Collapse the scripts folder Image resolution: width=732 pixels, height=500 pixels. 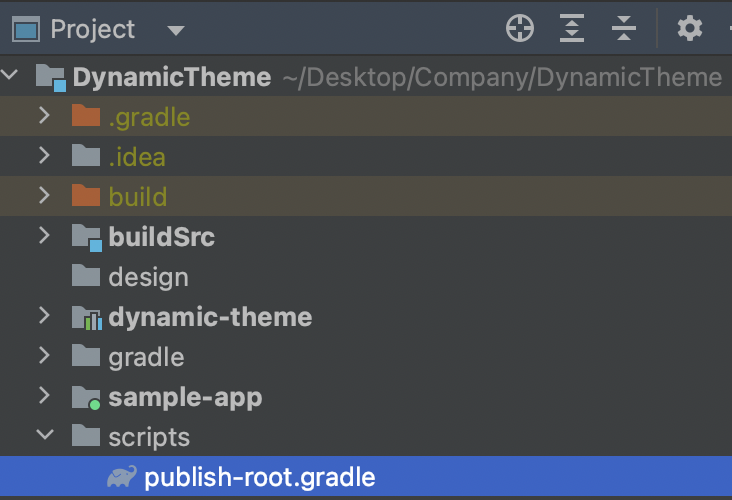pyautogui.click(x=45, y=435)
